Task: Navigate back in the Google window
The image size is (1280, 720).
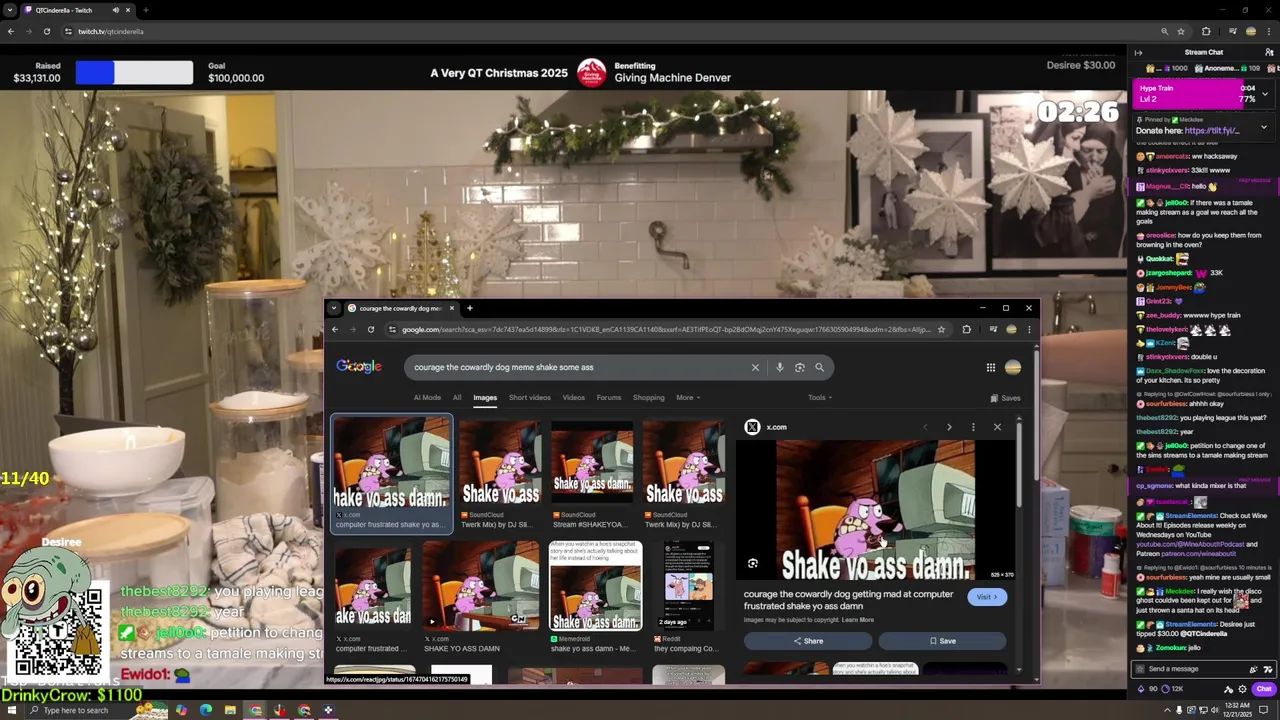Action: pyautogui.click(x=335, y=329)
